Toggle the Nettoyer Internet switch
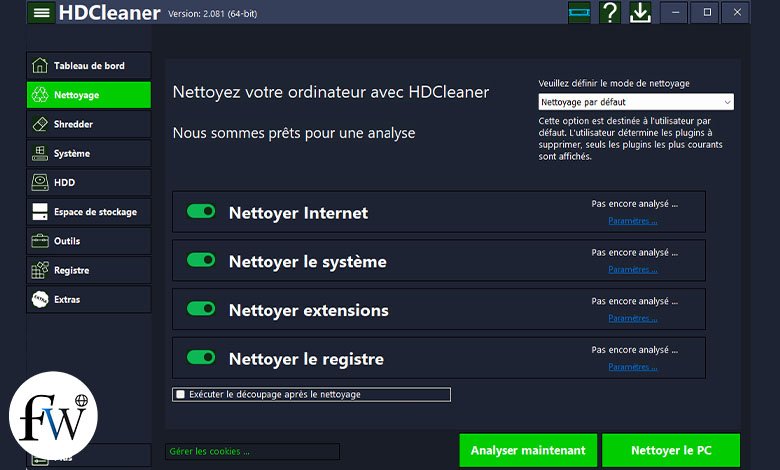Screen dimensions: 780x470 pos(201,211)
